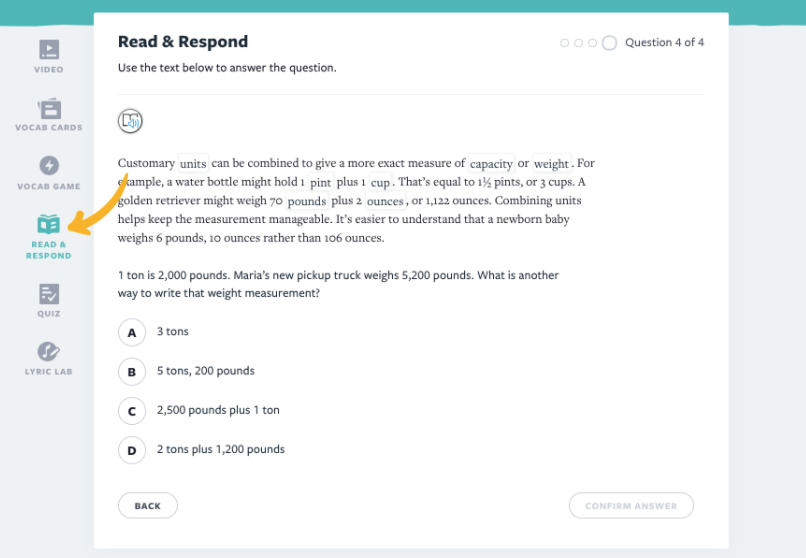The width and height of the screenshot is (806, 558).
Task: Choose answer A, 3 tons
Action: click(132, 332)
